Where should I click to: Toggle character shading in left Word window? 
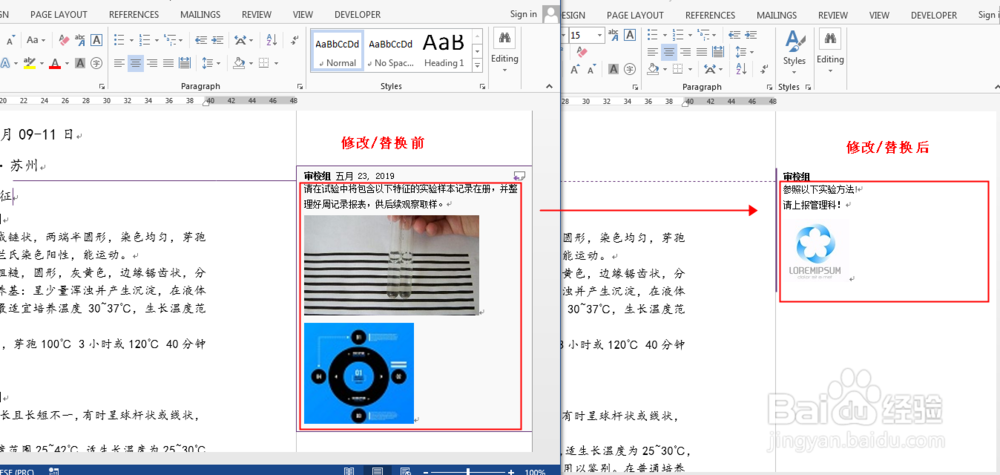80,62
